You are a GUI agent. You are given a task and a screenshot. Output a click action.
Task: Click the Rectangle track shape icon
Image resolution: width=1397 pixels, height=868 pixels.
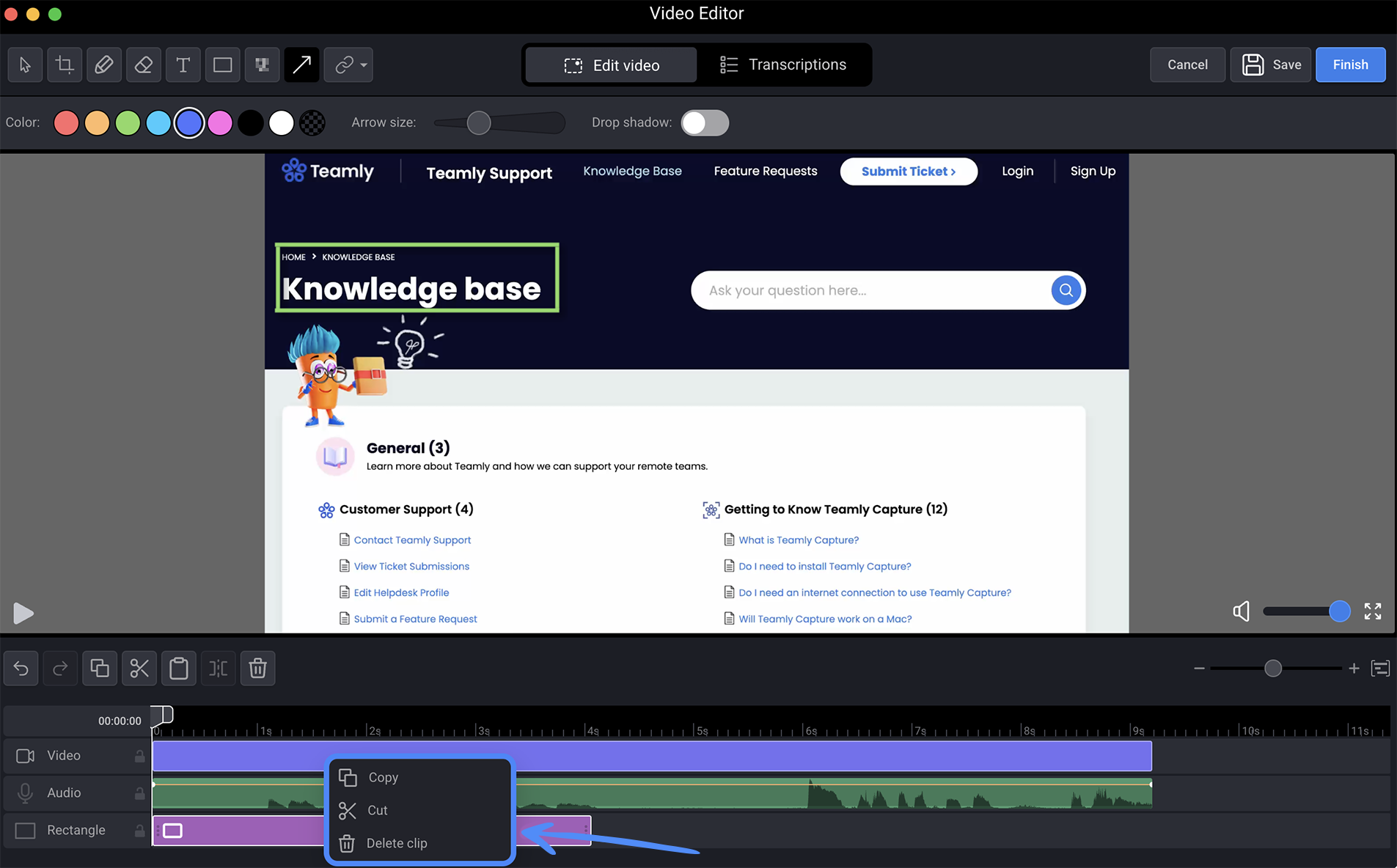pos(26,831)
